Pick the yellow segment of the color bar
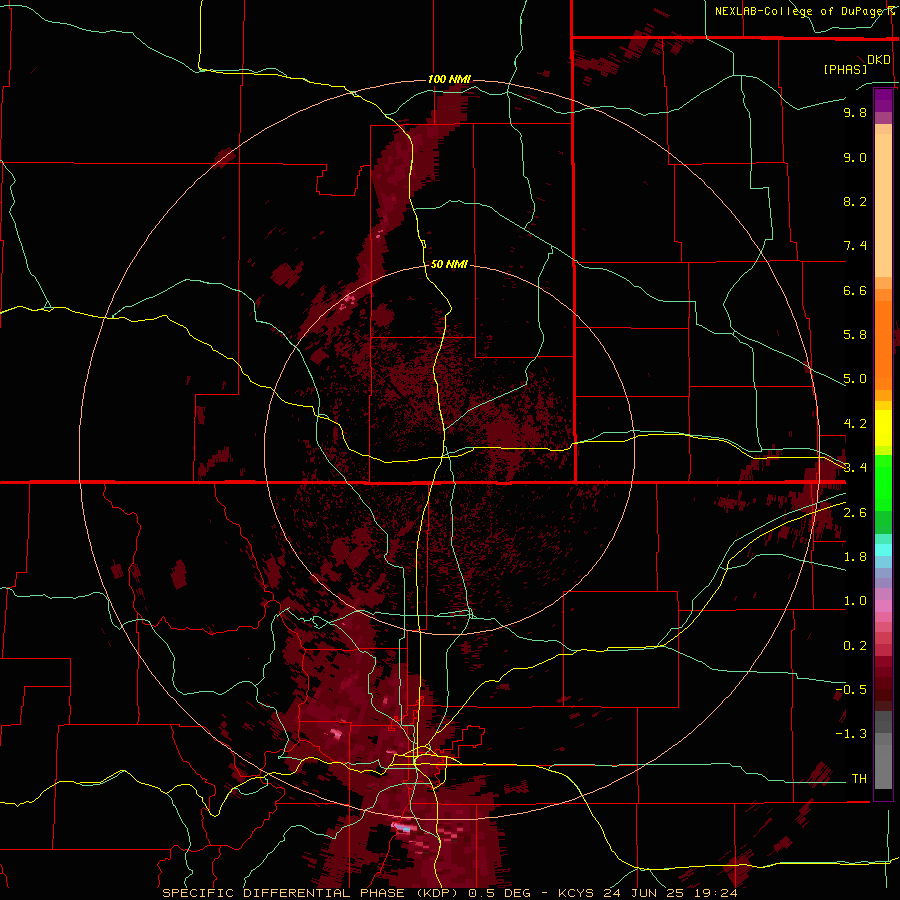This screenshot has height=900, width=900. 883,428
